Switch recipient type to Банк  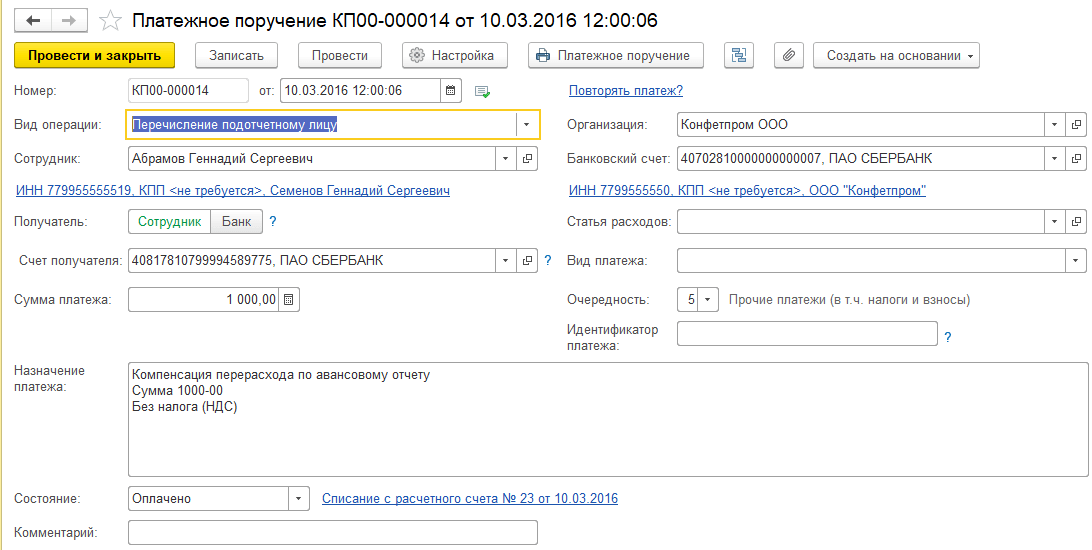[x=236, y=222]
